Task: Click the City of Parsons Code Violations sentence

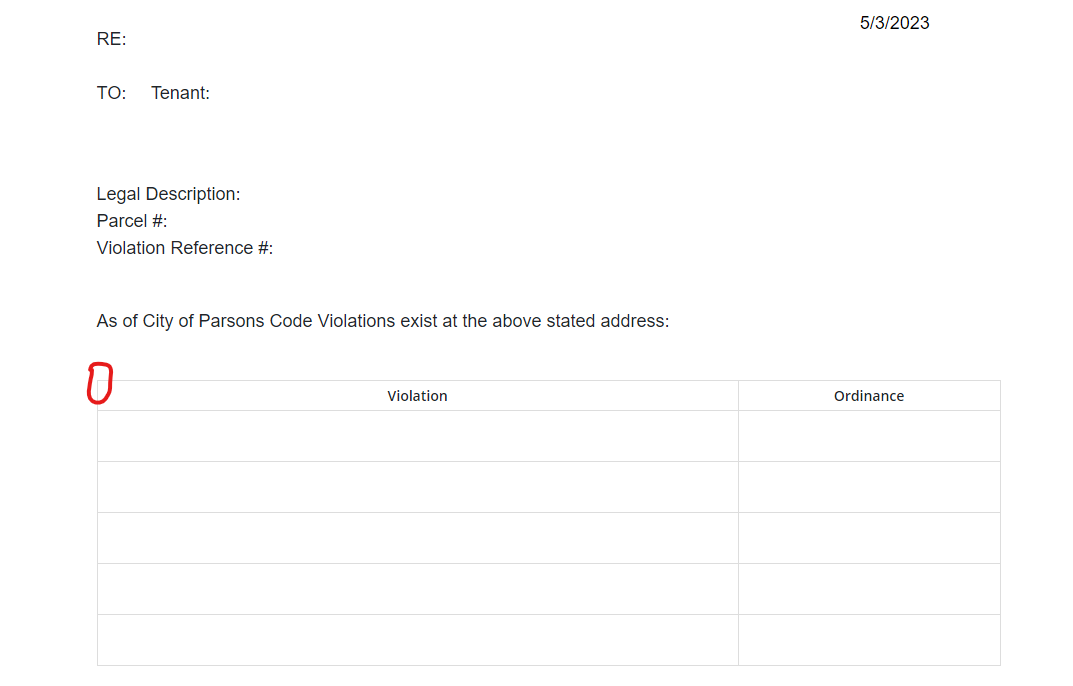Action: point(382,321)
